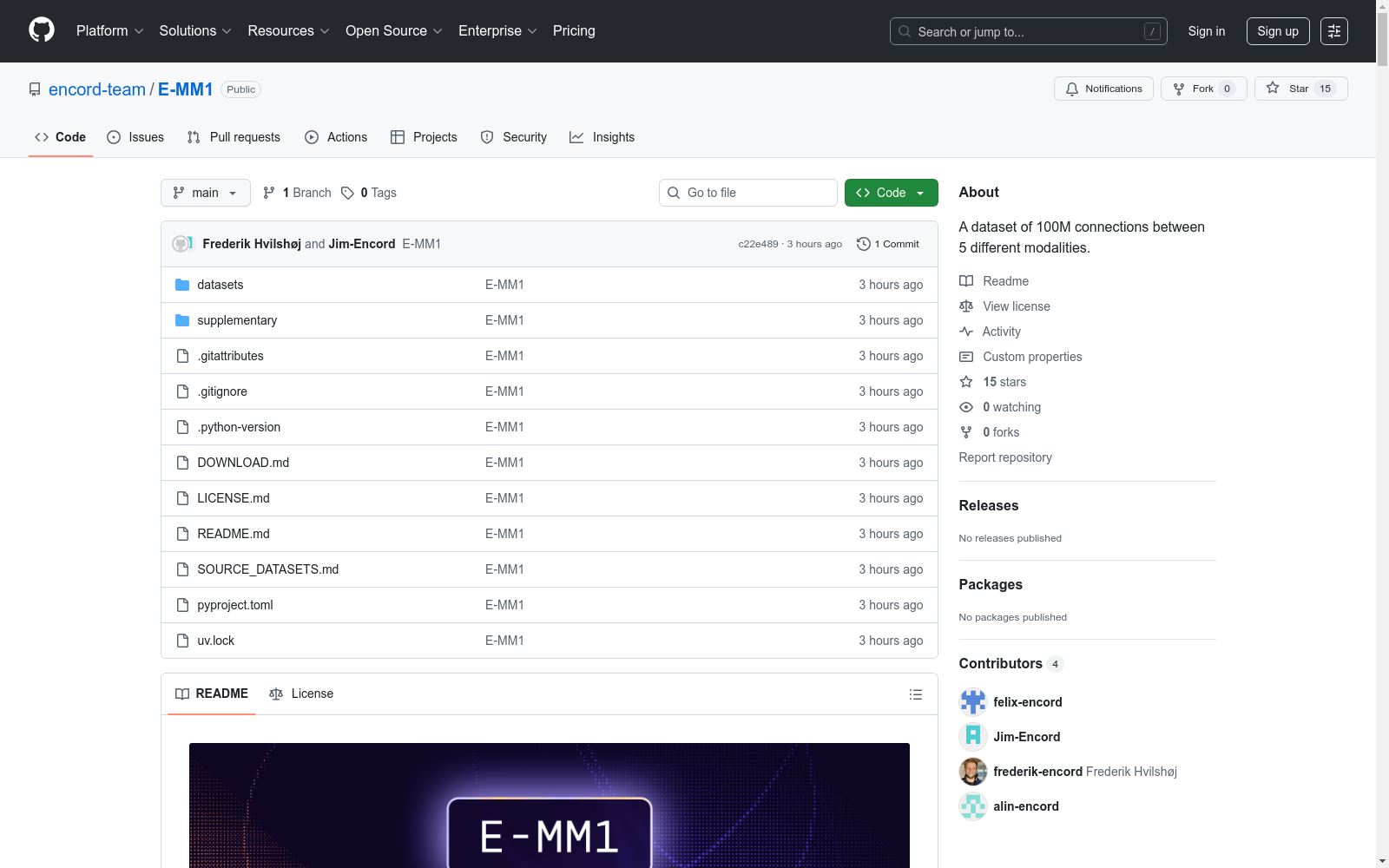
Task: Open the Releases heading link
Action: click(989, 505)
